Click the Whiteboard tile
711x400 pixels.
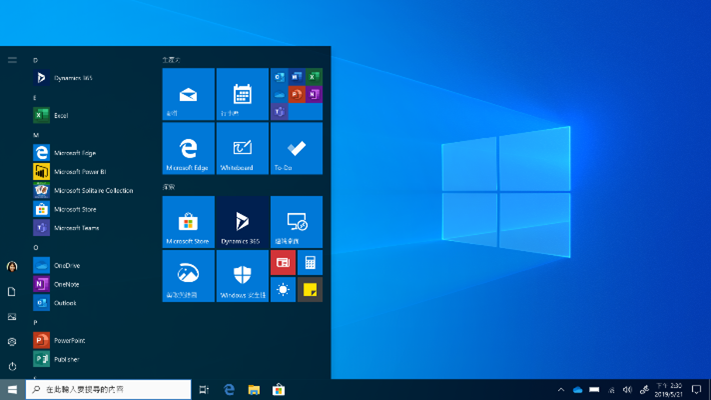click(x=242, y=148)
